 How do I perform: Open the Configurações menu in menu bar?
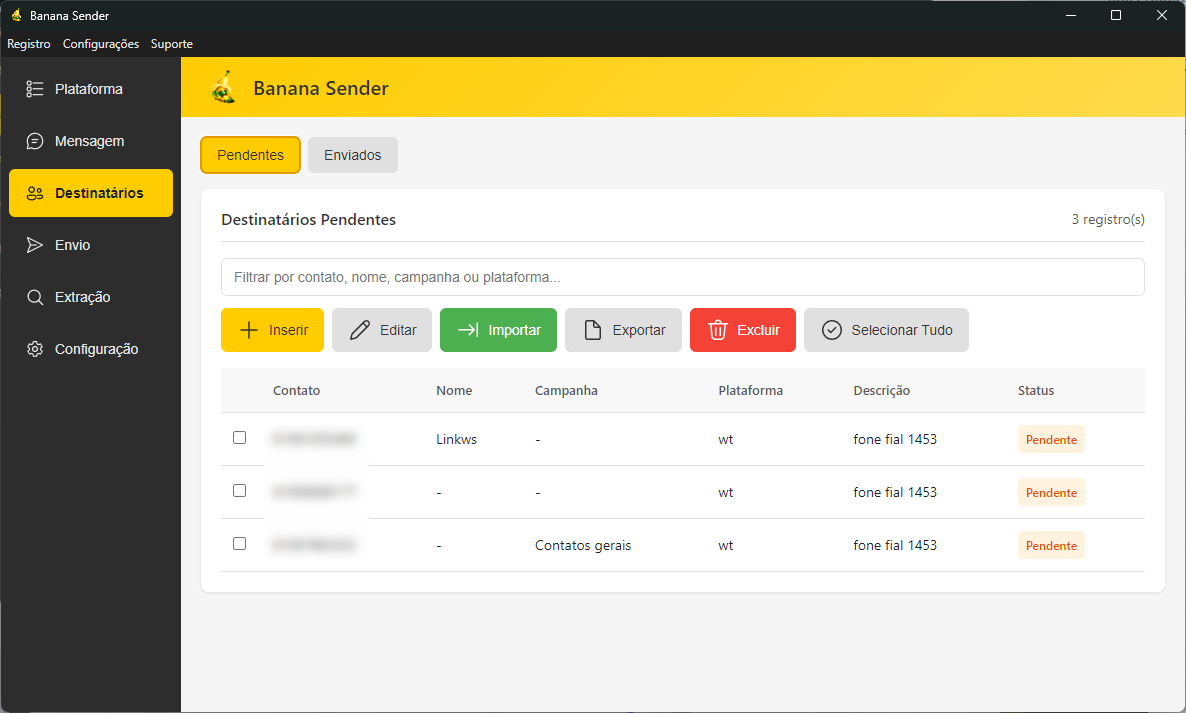coord(100,44)
